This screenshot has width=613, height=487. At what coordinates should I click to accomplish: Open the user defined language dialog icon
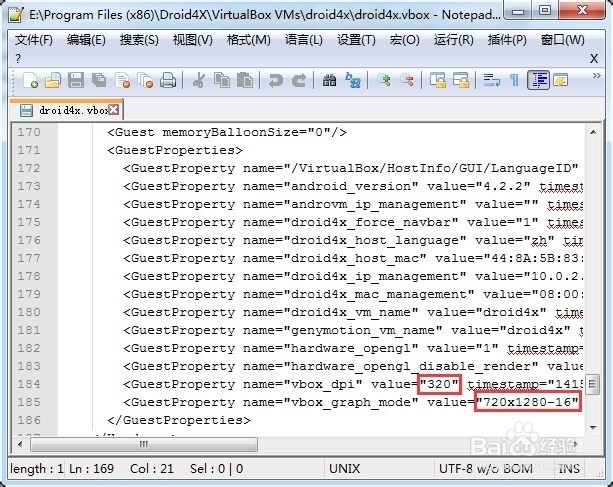pyautogui.click(x=561, y=81)
